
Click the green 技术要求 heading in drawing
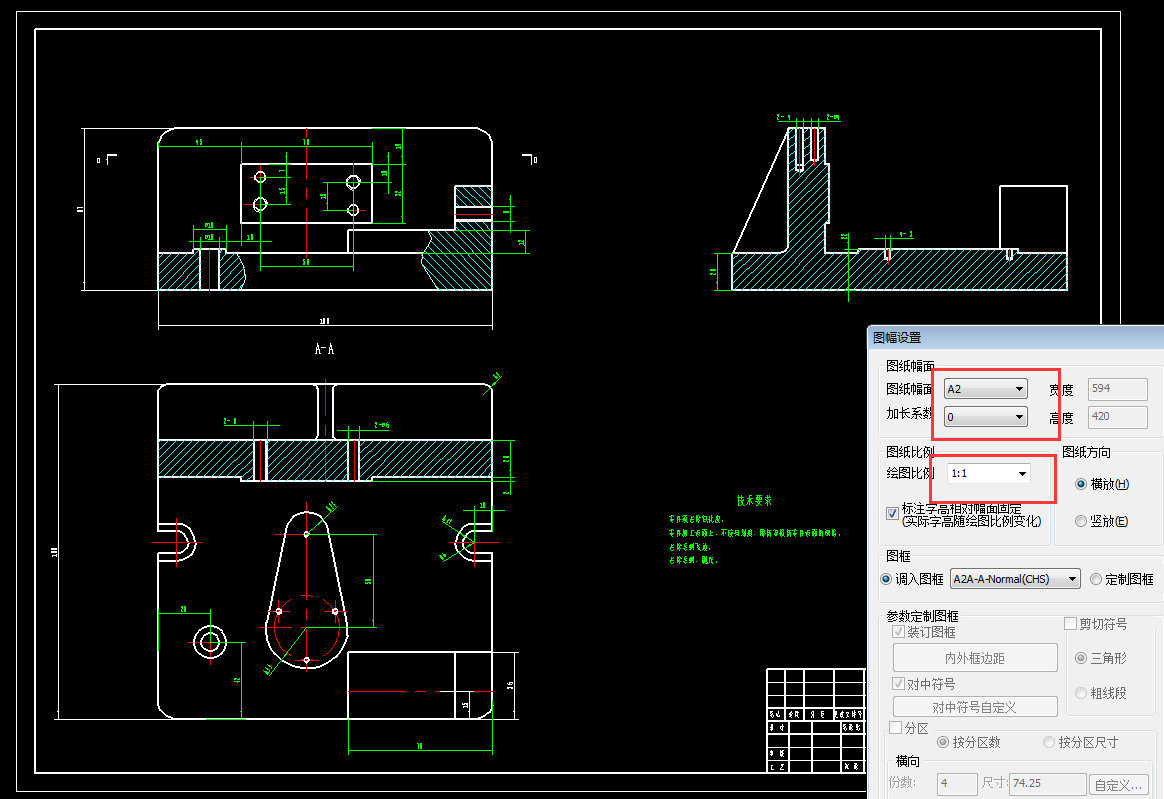pos(754,500)
